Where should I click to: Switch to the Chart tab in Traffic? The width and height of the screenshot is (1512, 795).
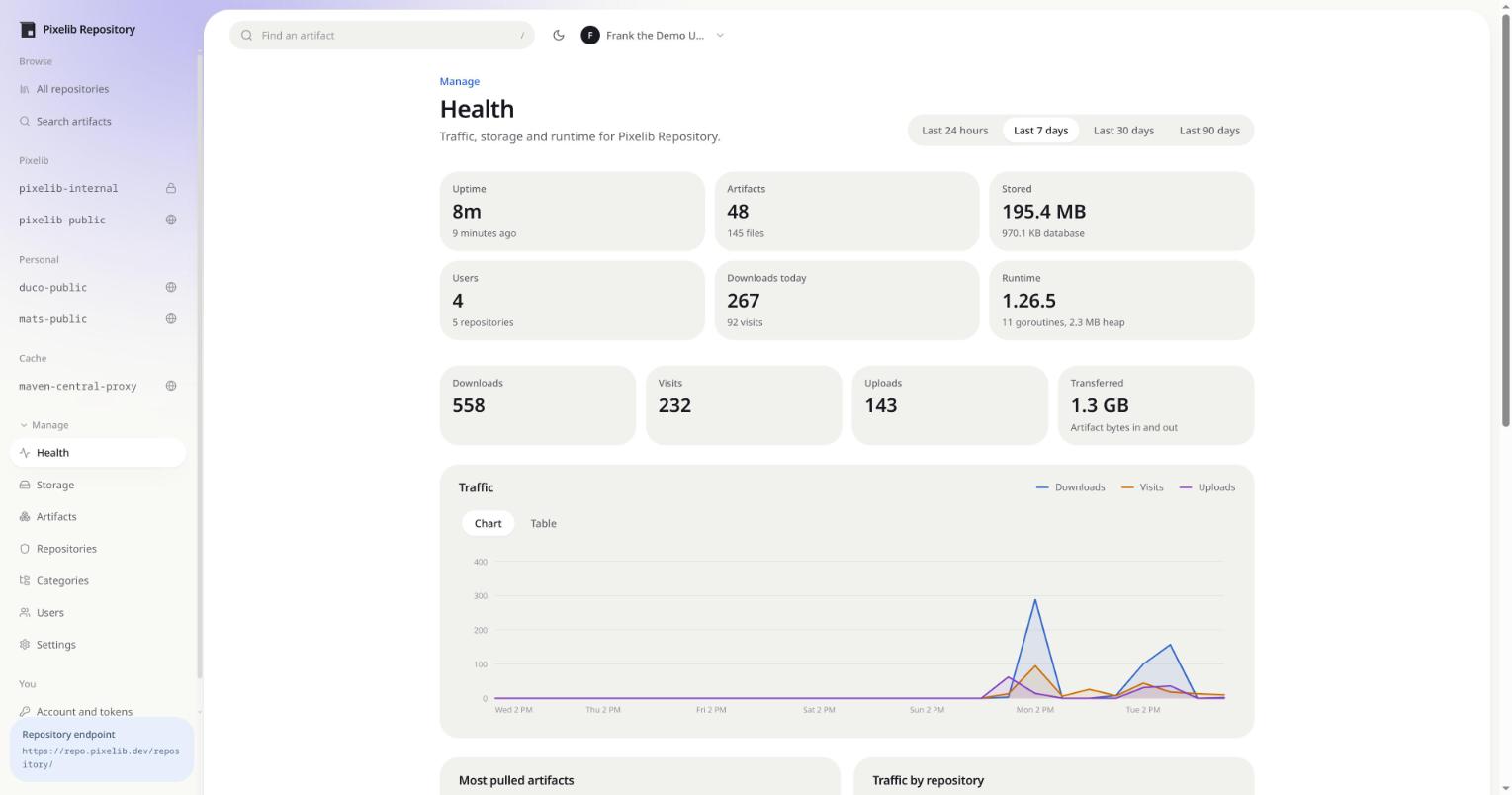click(x=488, y=524)
